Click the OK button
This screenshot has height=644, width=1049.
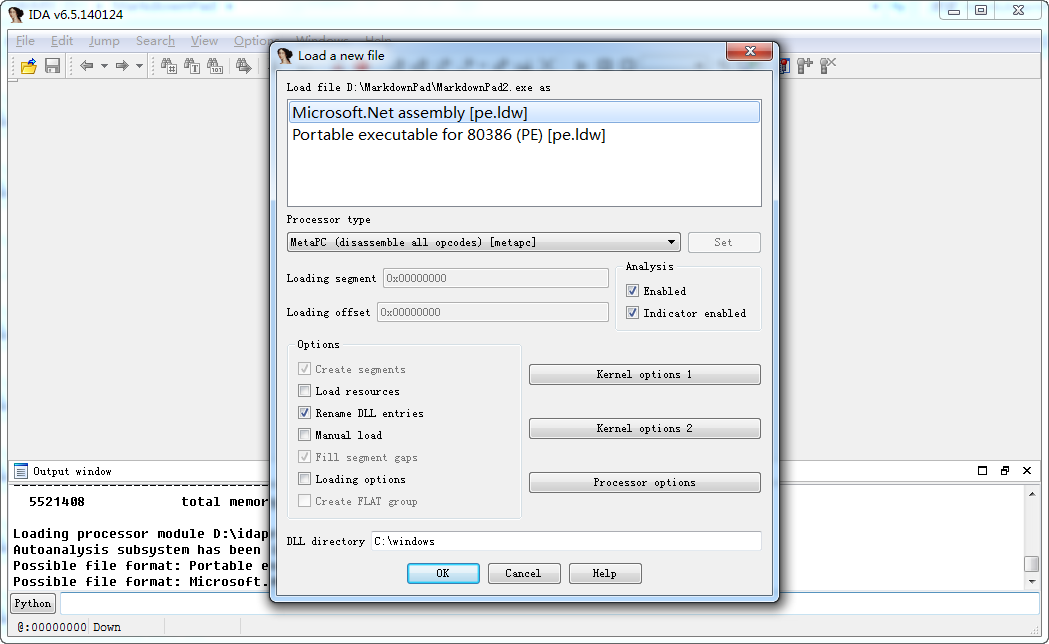[x=443, y=573]
